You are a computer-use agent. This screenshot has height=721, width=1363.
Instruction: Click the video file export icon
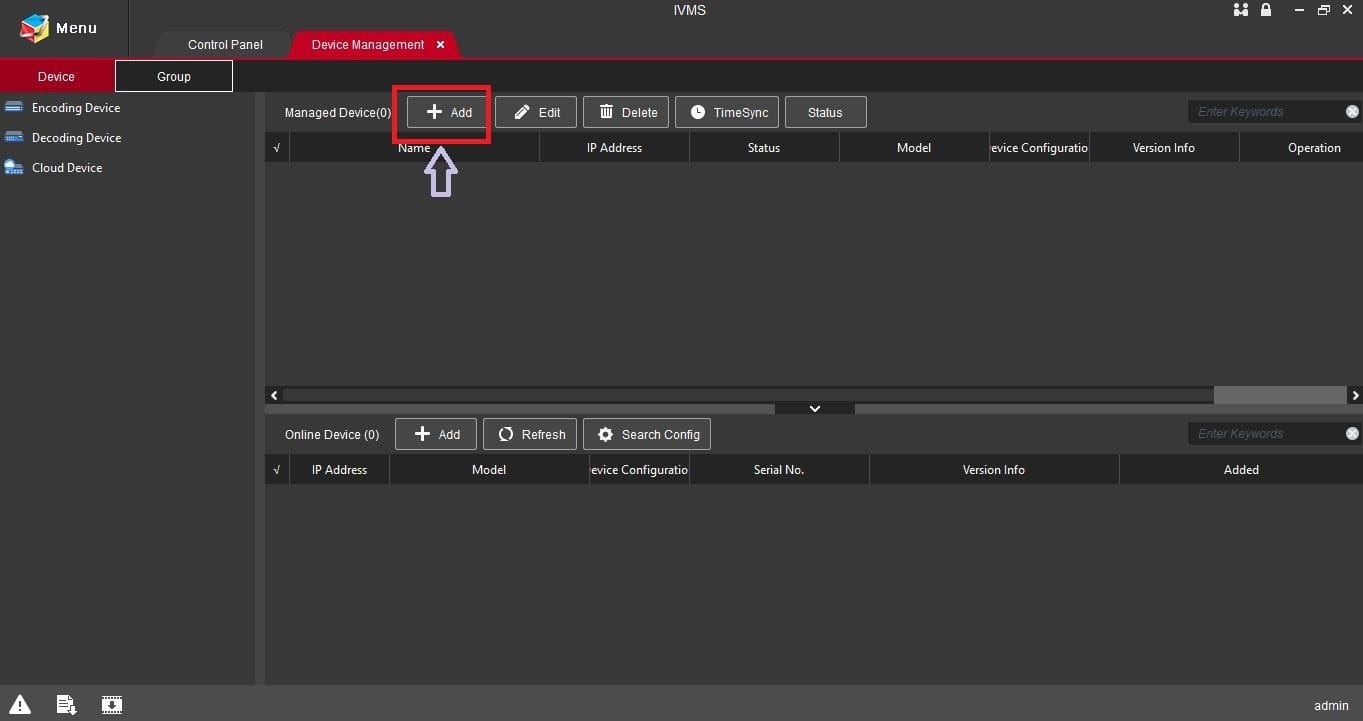click(111, 705)
